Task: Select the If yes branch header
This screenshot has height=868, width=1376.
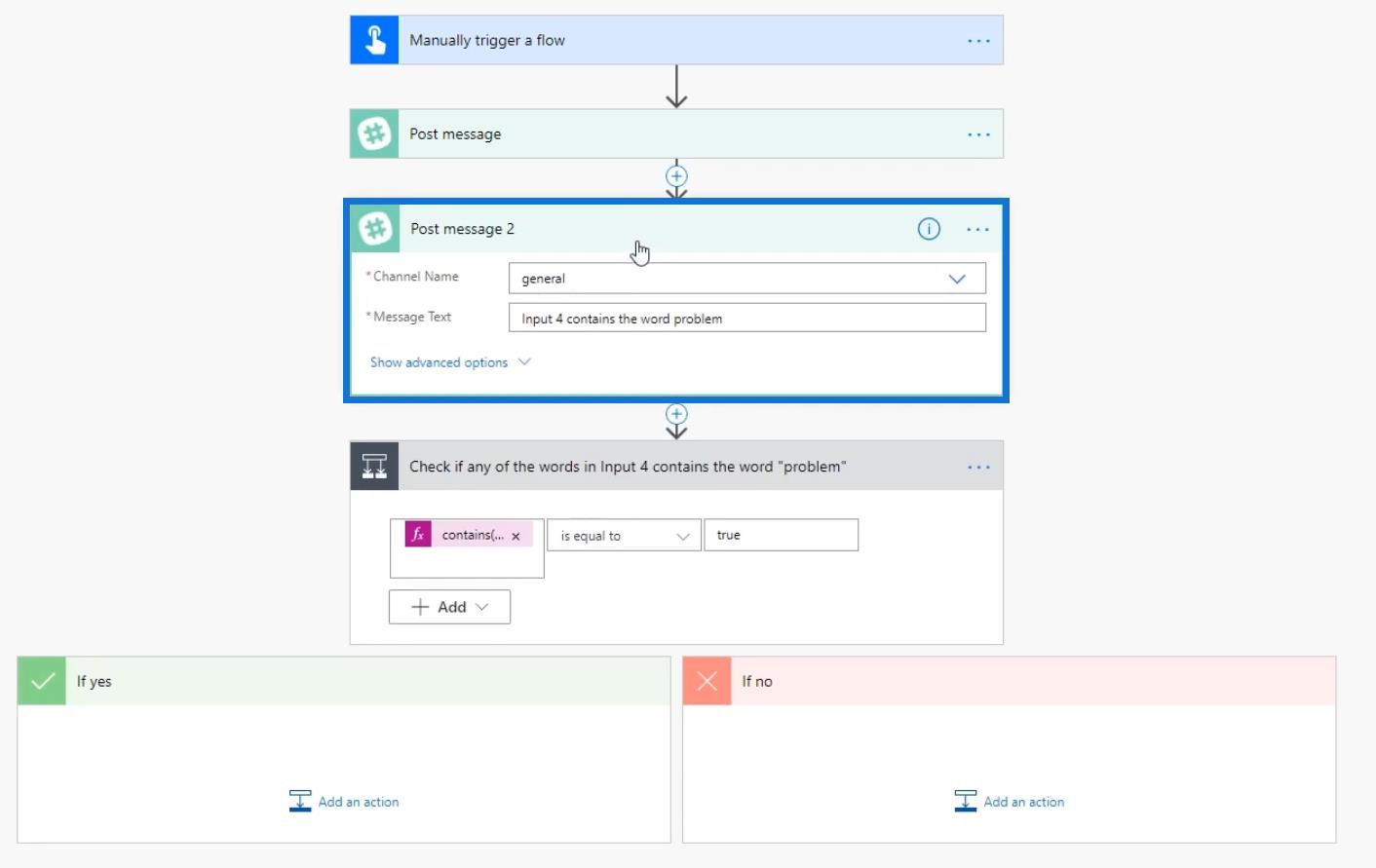Action: pos(344,681)
